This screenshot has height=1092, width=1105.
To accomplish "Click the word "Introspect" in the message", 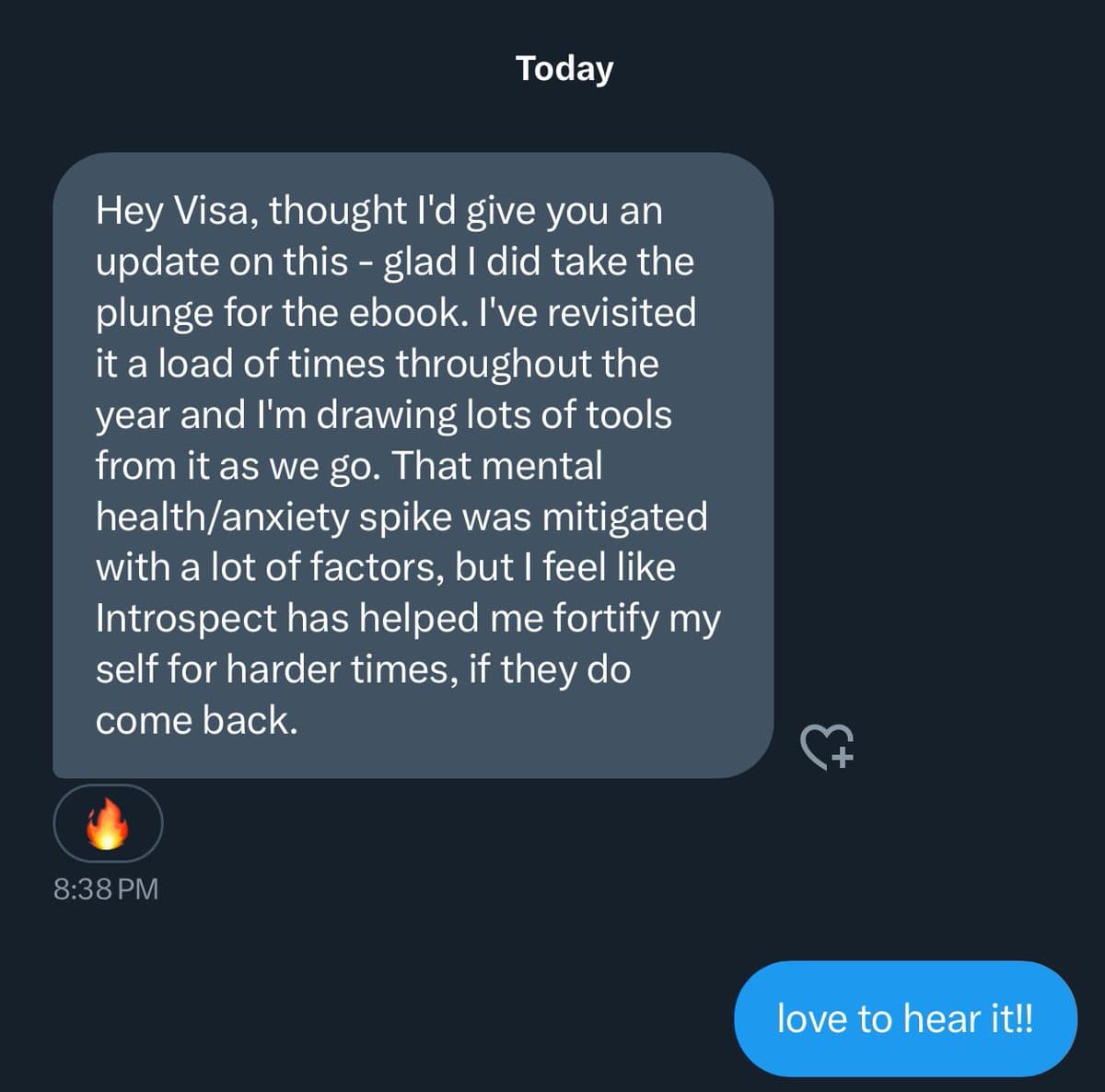I will [186, 618].
